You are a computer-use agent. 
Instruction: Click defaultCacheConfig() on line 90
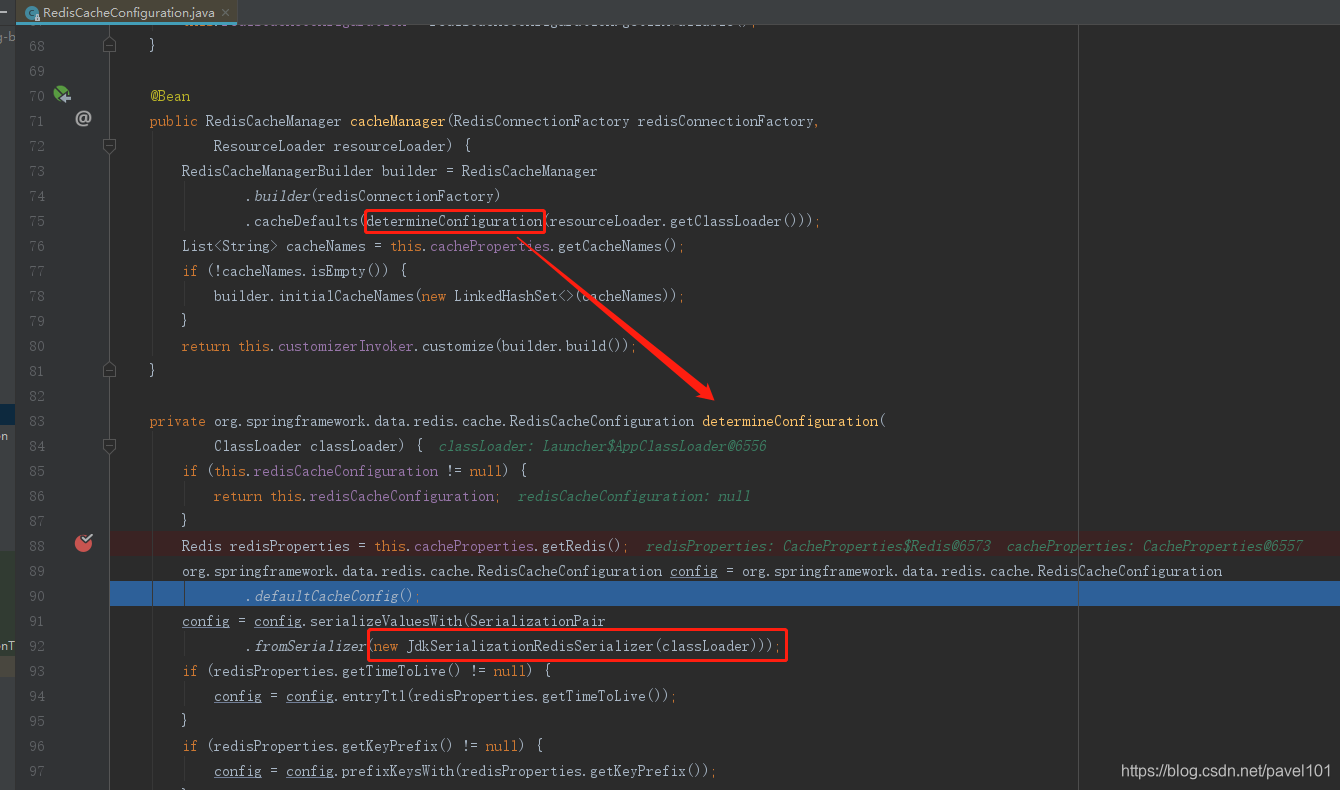[333, 596]
